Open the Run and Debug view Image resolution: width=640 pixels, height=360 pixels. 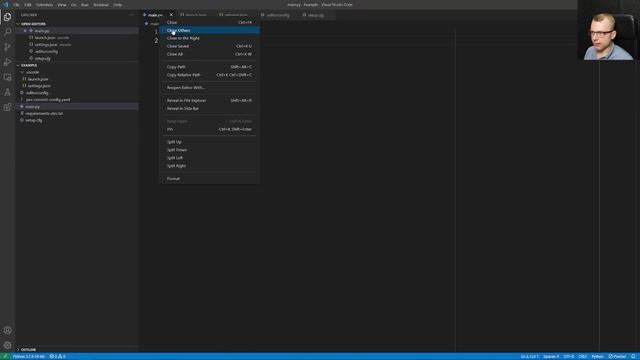coord(7,62)
